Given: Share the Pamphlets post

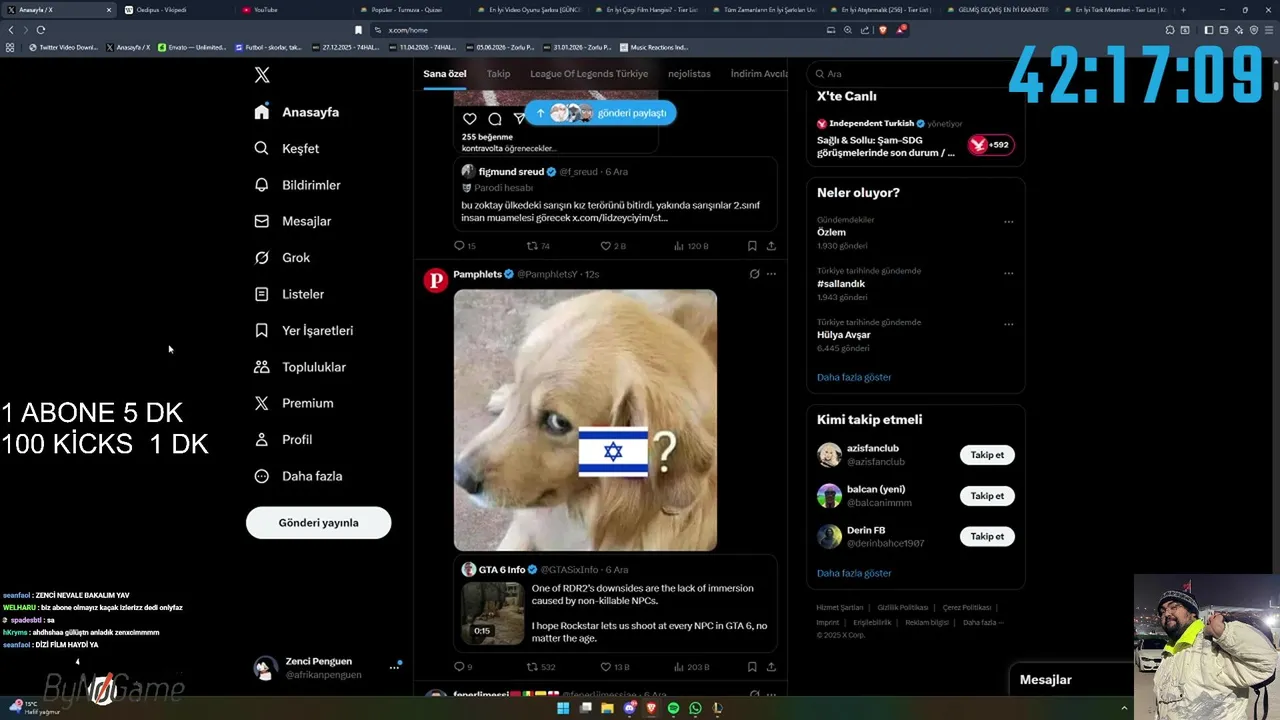Looking at the screenshot, I should coord(771,666).
